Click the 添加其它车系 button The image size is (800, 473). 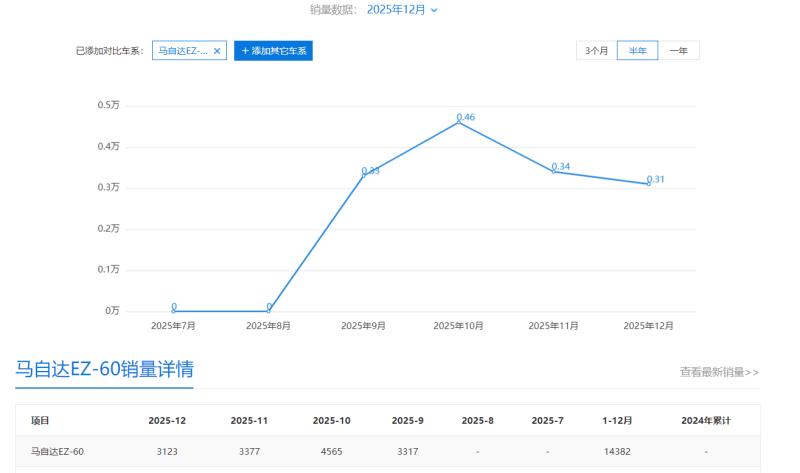(x=273, y=51)
